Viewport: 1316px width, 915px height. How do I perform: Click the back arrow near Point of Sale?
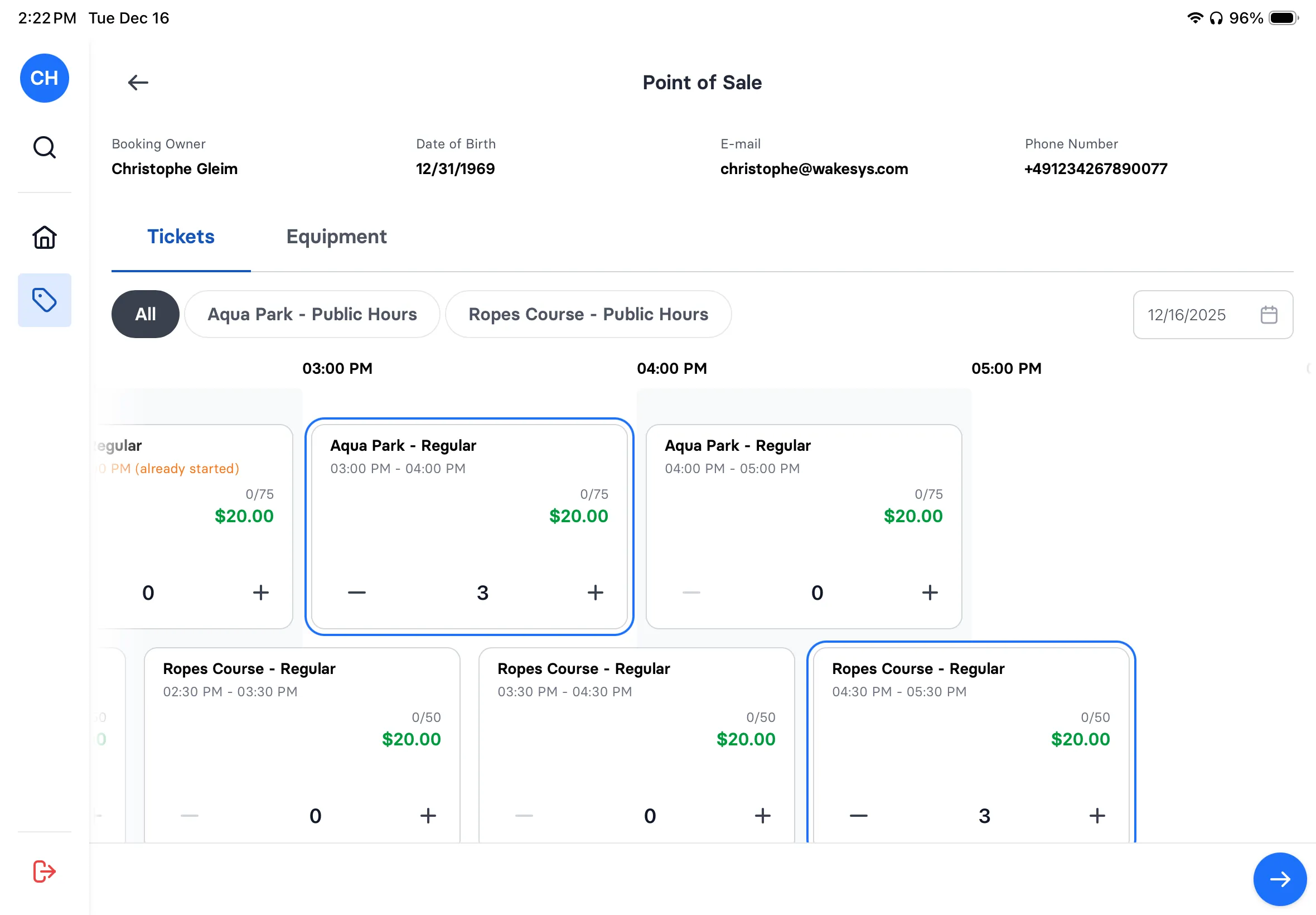coord(138,83)
